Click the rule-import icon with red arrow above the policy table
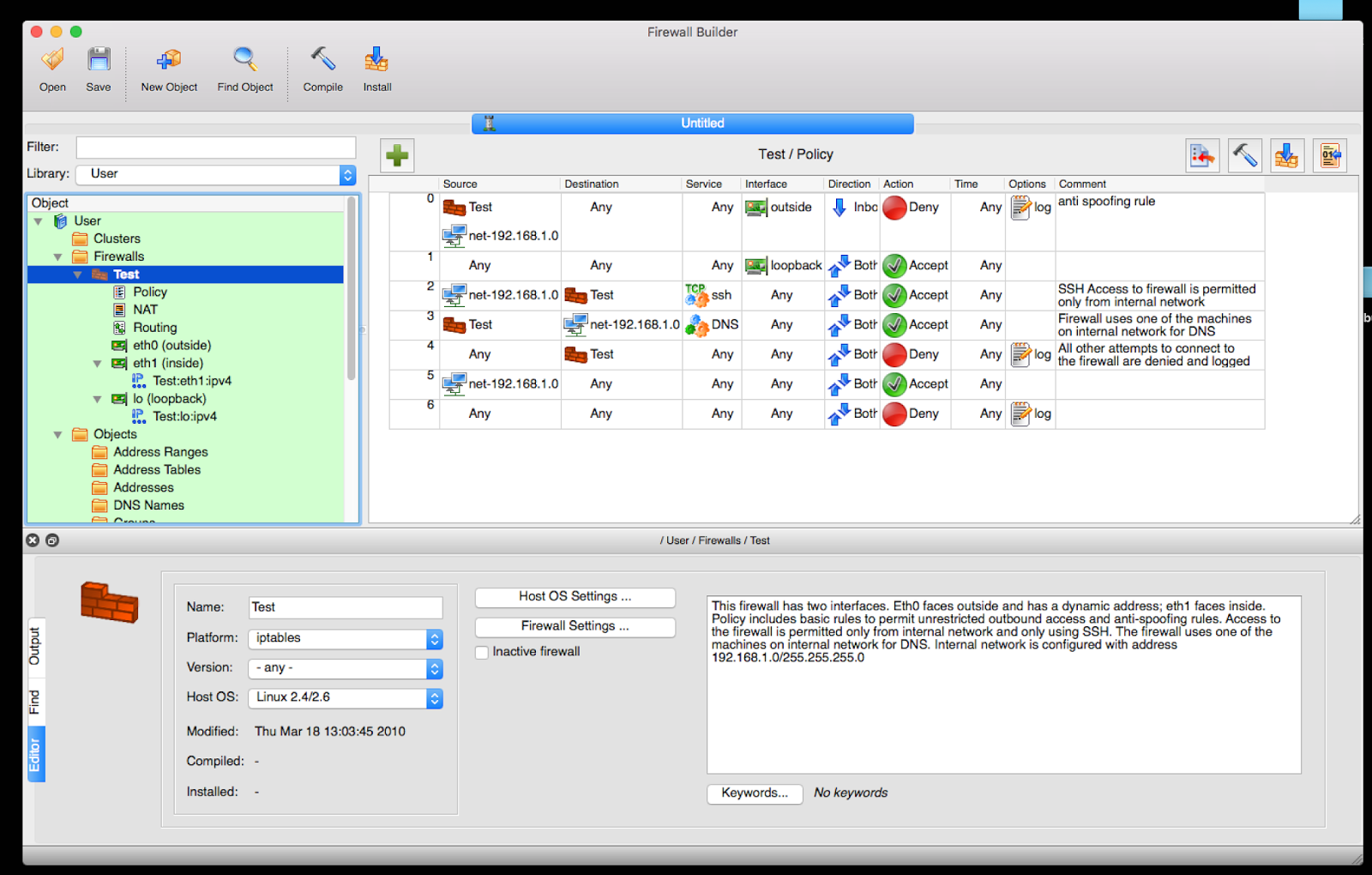This screenshot has width=1372, height=875. tap(1202, 155)
